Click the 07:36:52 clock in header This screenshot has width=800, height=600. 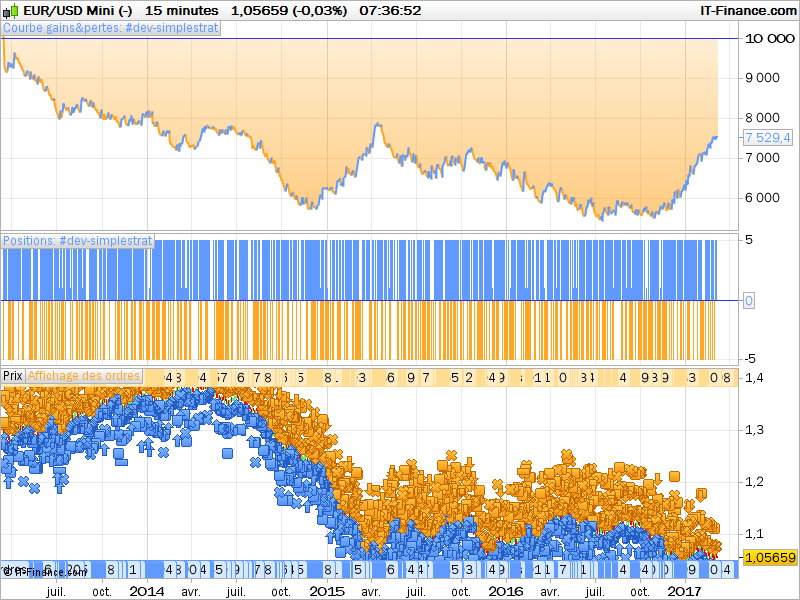pos(390,11)
